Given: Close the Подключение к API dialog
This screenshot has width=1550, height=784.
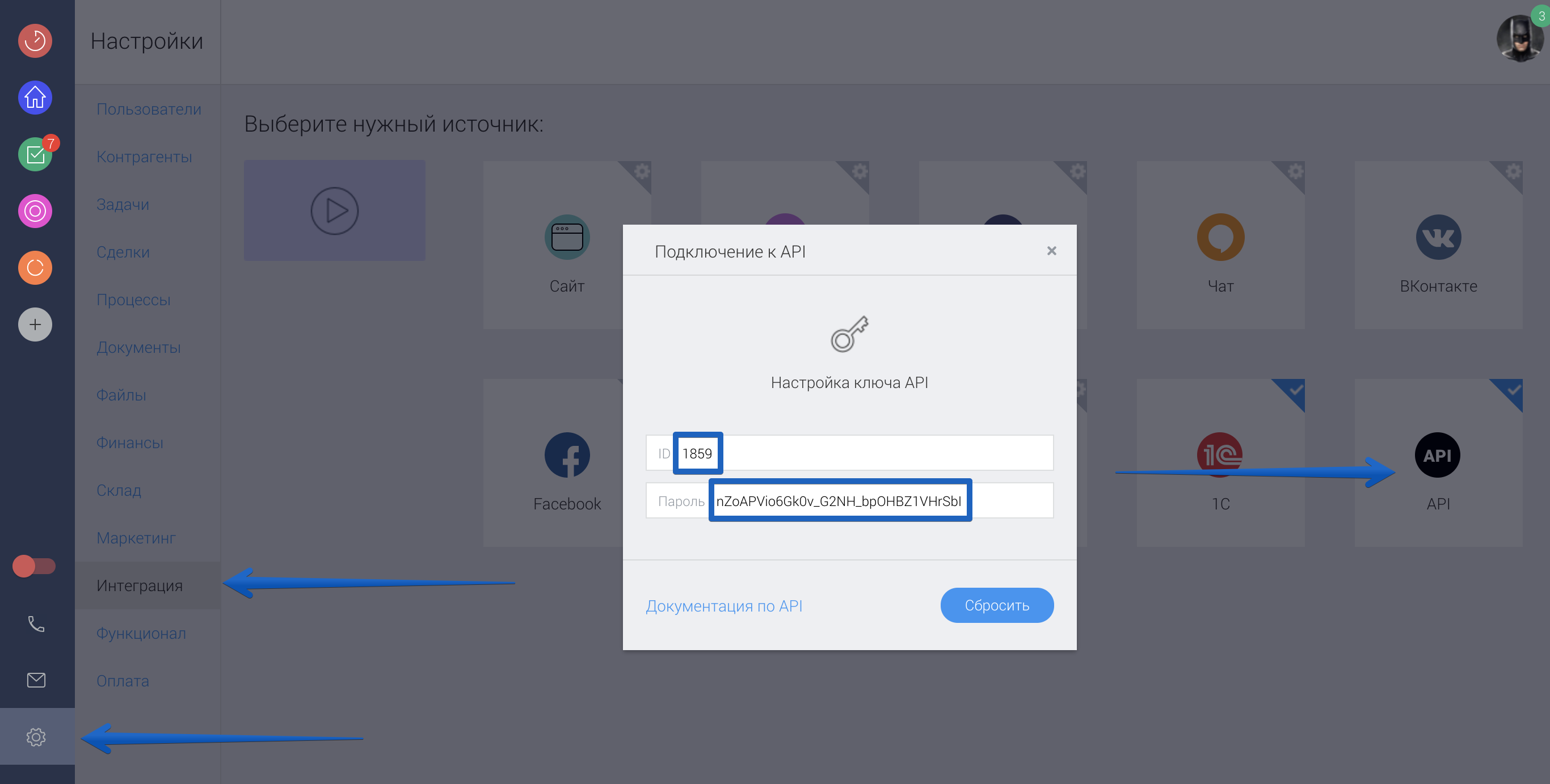Looking at the screenshot, I should tap(1051, 251).
